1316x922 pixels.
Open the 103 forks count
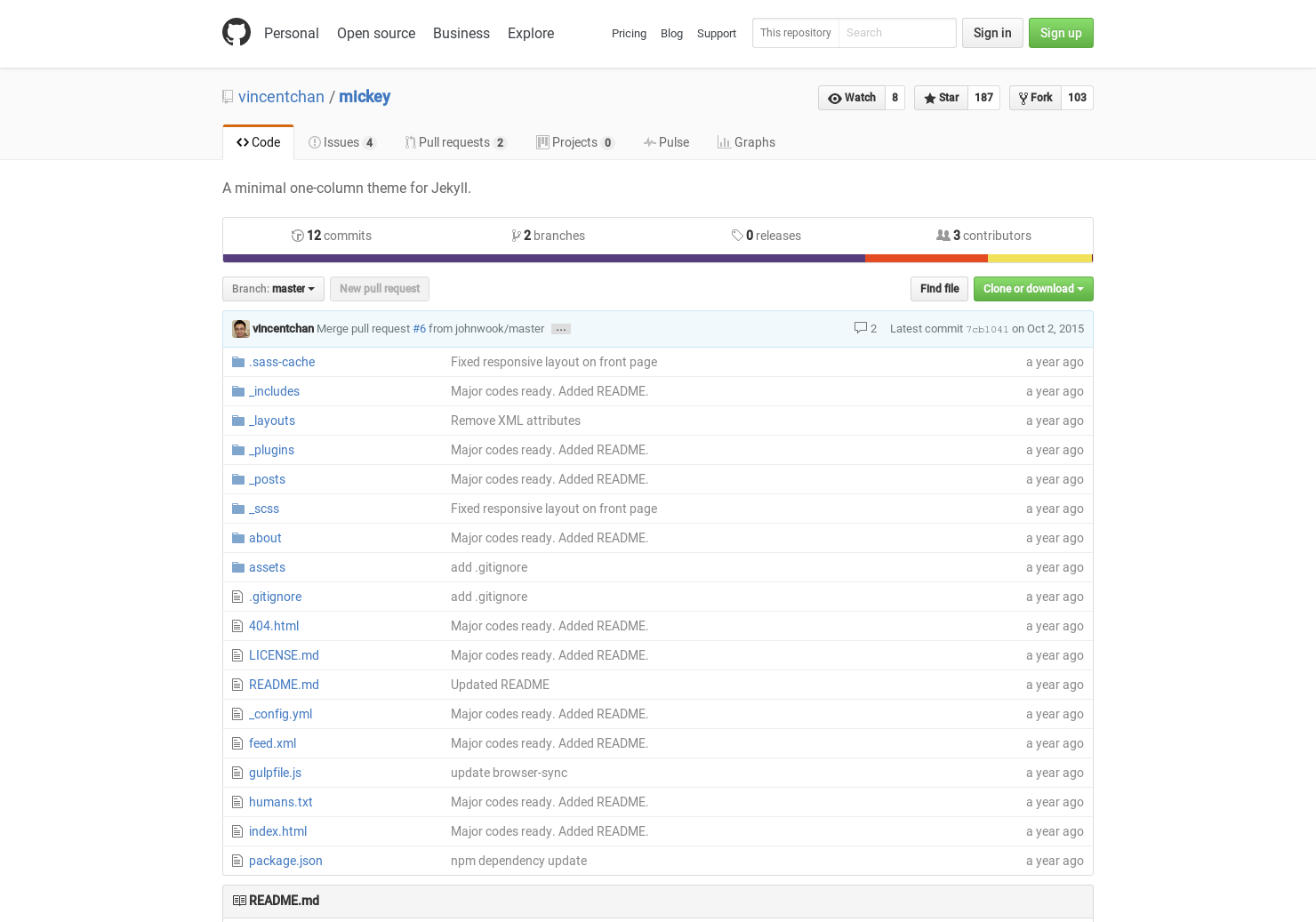pos(1078,98)
